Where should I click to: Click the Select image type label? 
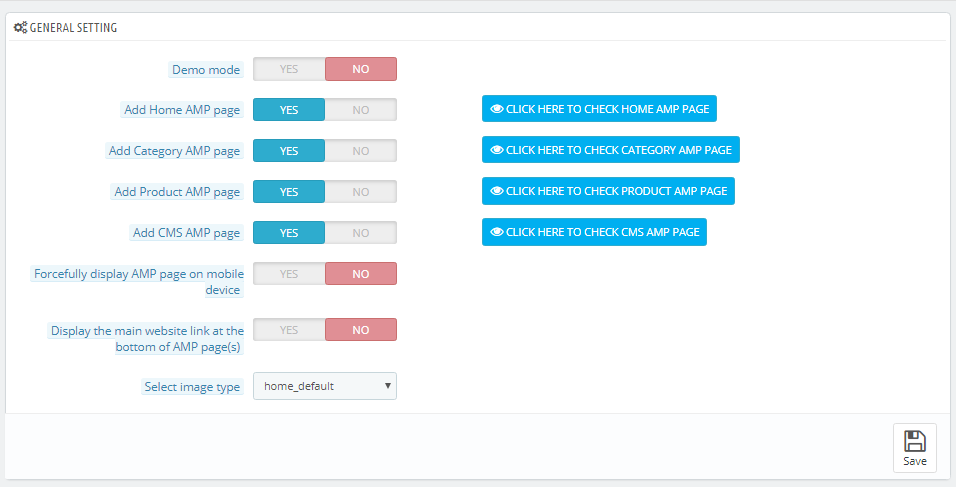click(192, 386)
